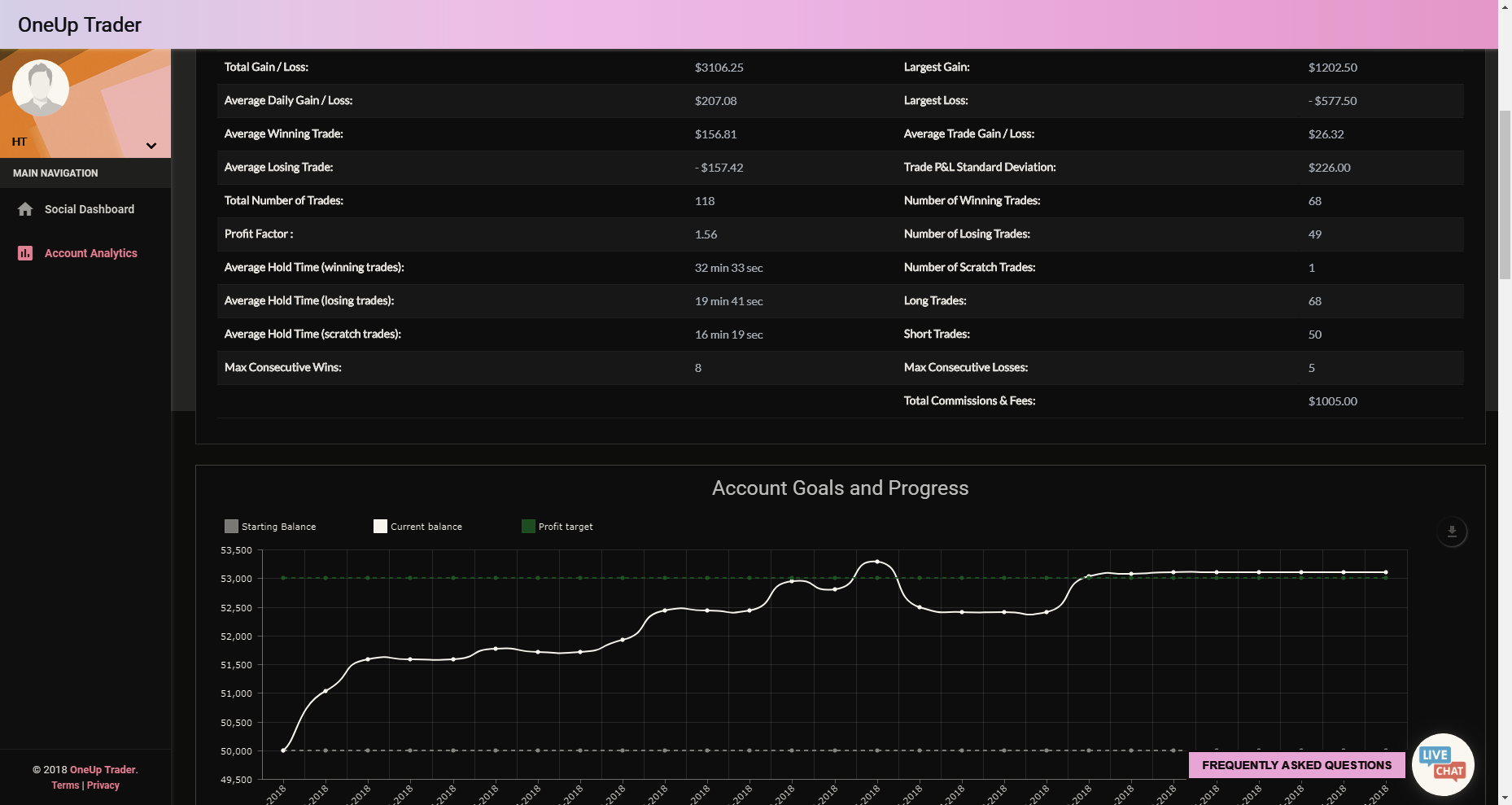Open the Privacy link
This screenshot has width=1512, height=805.
click(x=103, y=785)
